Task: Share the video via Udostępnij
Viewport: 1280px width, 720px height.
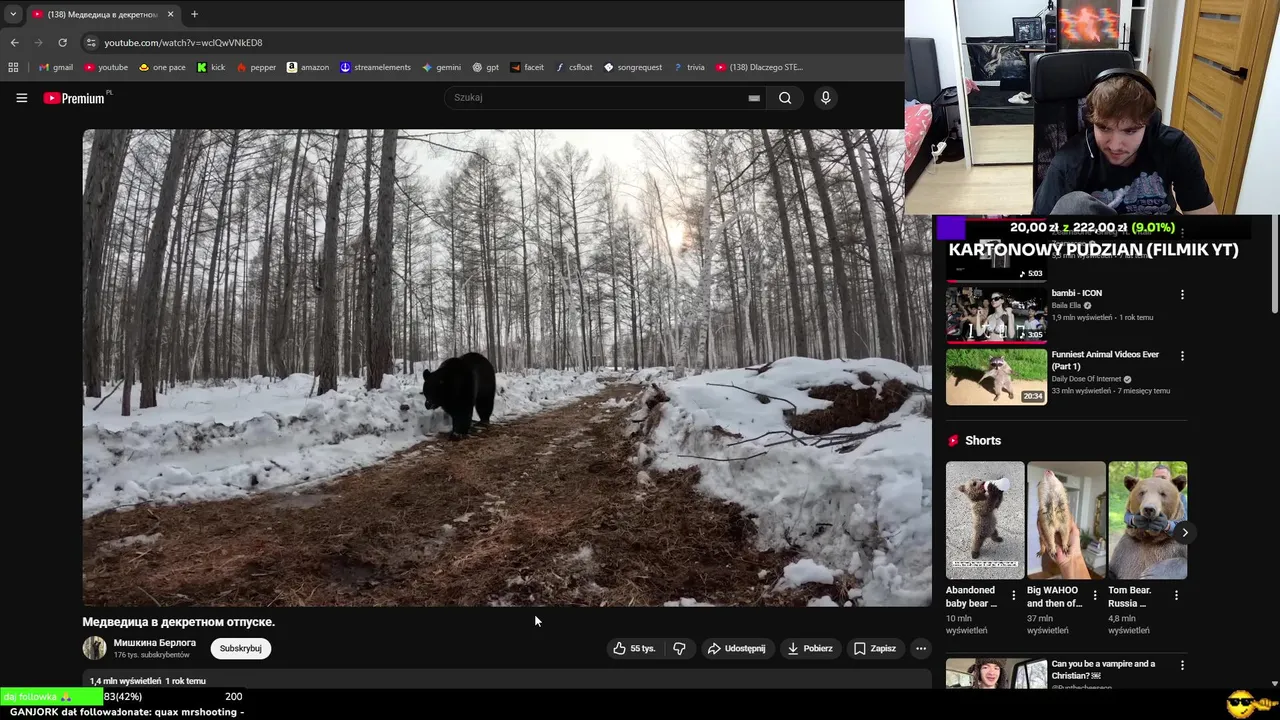Action: (736, 648)
